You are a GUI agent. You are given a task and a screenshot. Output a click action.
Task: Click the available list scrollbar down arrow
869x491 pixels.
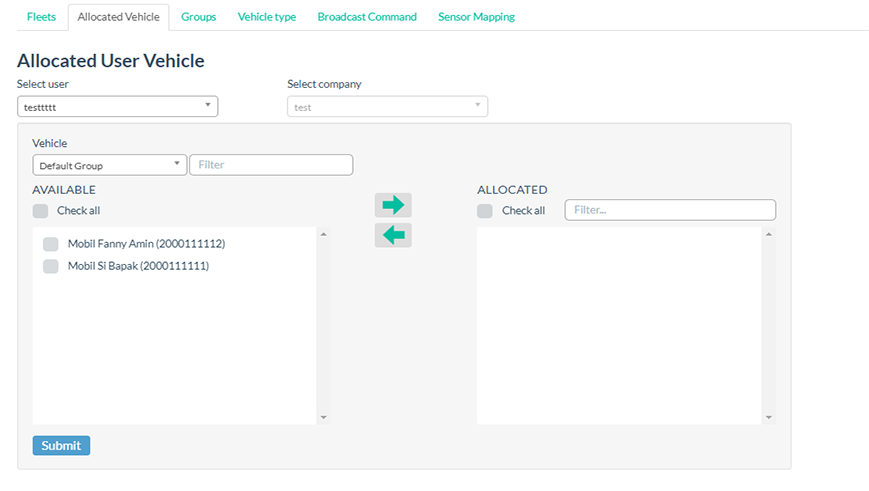(x=323, y=417)
